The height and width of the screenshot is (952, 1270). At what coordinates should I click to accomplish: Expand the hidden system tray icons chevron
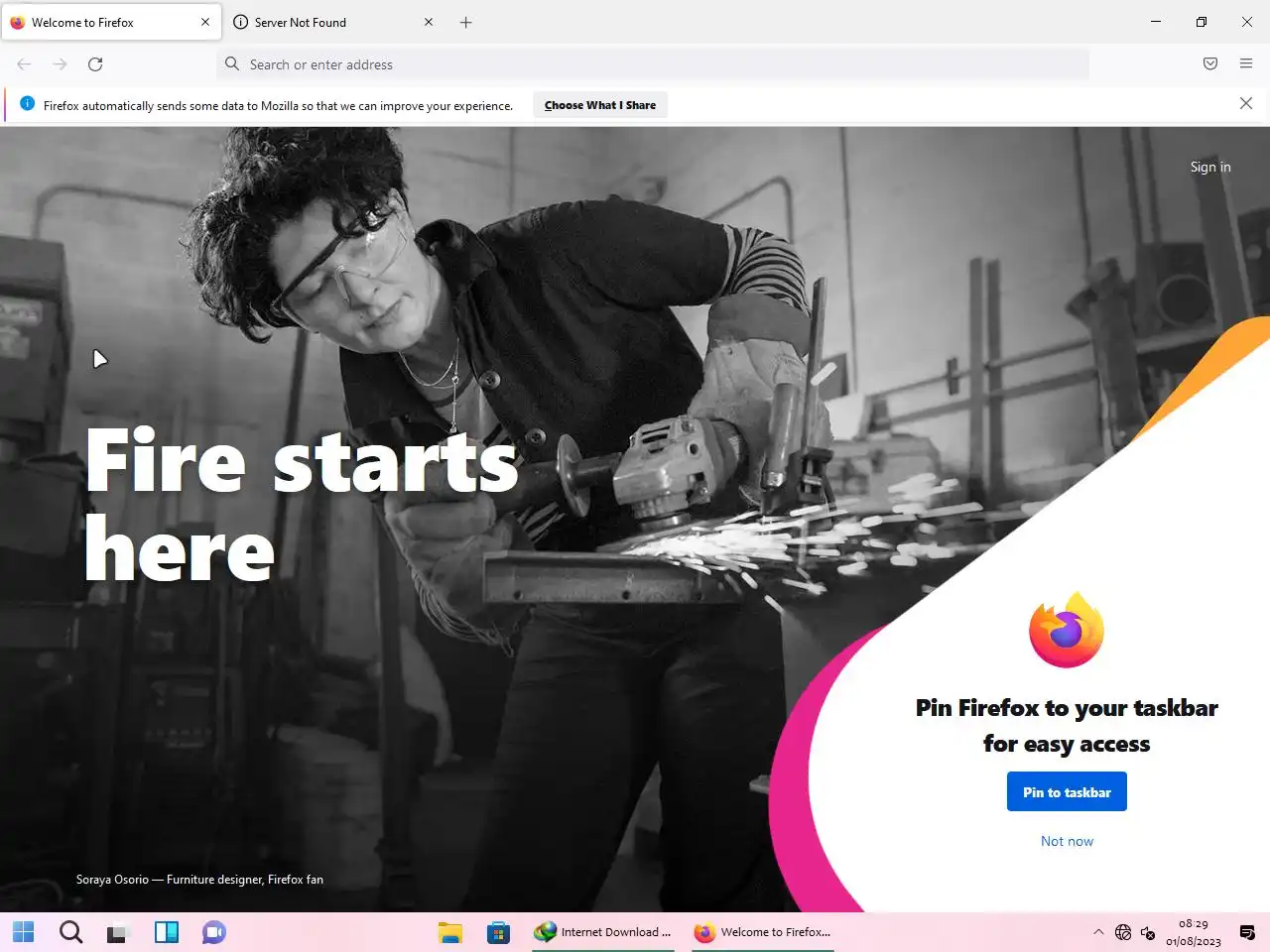coord(1098,932)
